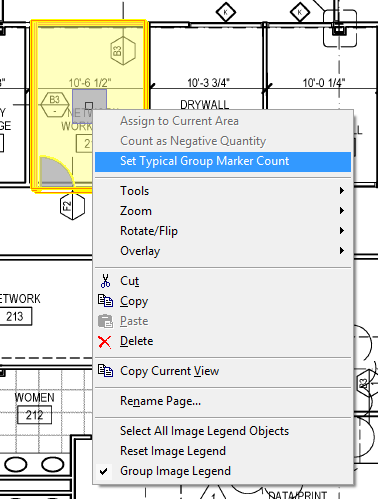378x499 pixels.
Task: Open the Overlay submenu
Action: [x=223, y=251]
